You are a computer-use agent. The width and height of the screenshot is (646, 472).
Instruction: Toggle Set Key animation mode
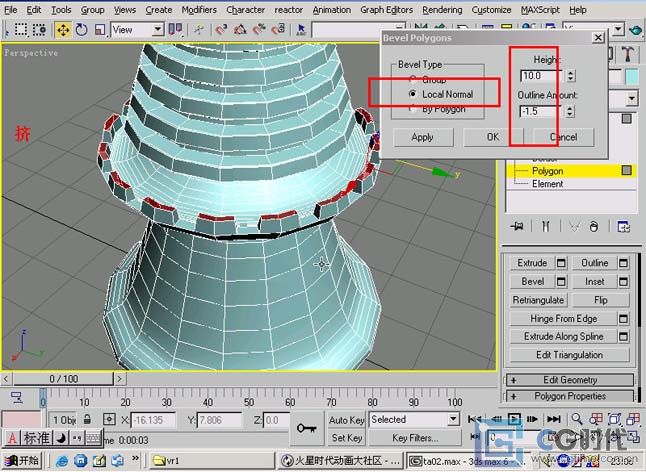coord(347,437)
